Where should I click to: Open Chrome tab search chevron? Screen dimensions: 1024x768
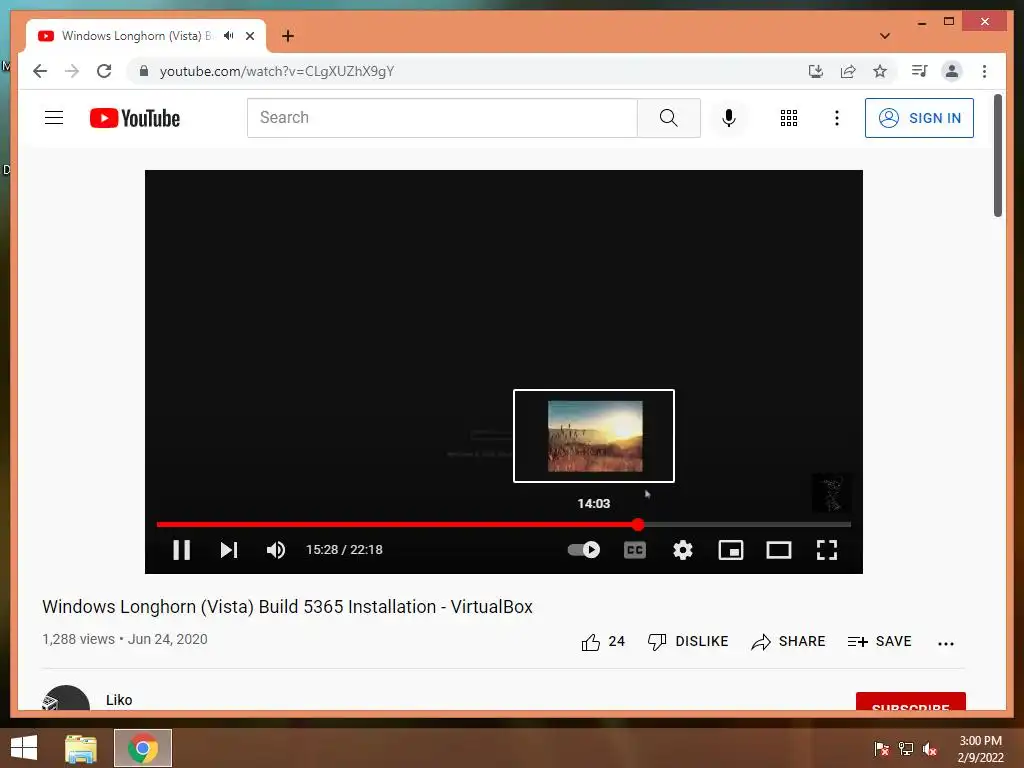pos(885,36)
